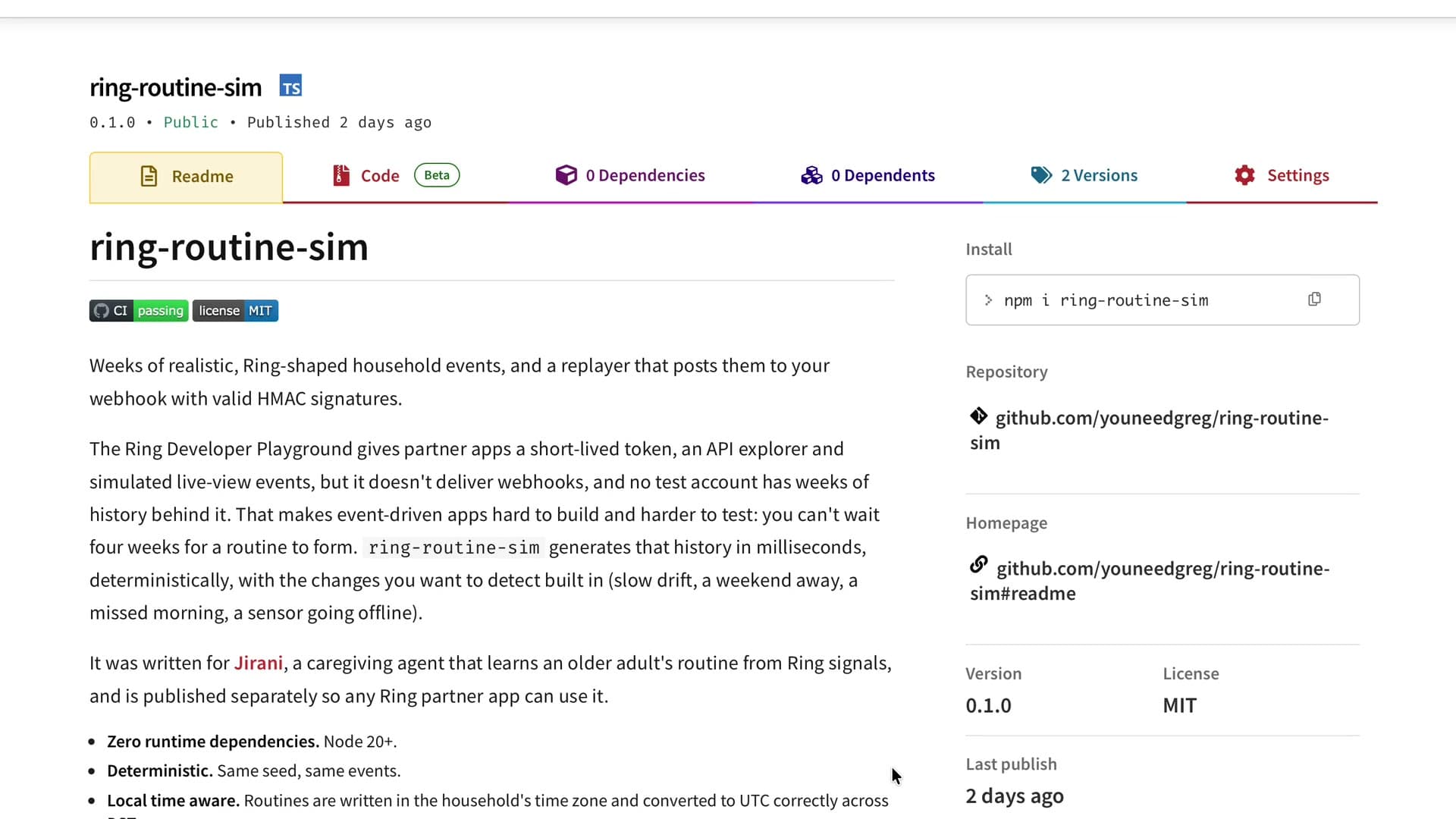The width and height of the screenshot is (1456, 819).
Task: Click the homepage chain link icon
Action: [x=978, y=565]
